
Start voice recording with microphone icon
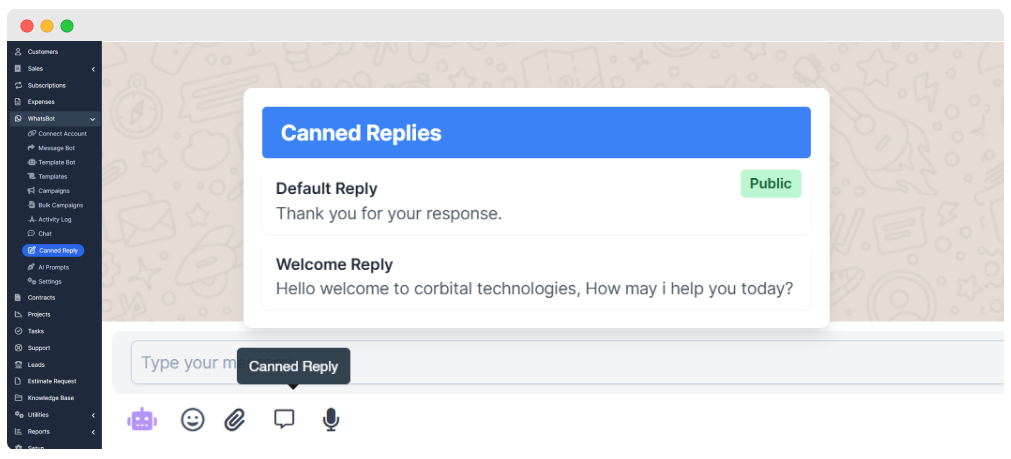point(331,420)
